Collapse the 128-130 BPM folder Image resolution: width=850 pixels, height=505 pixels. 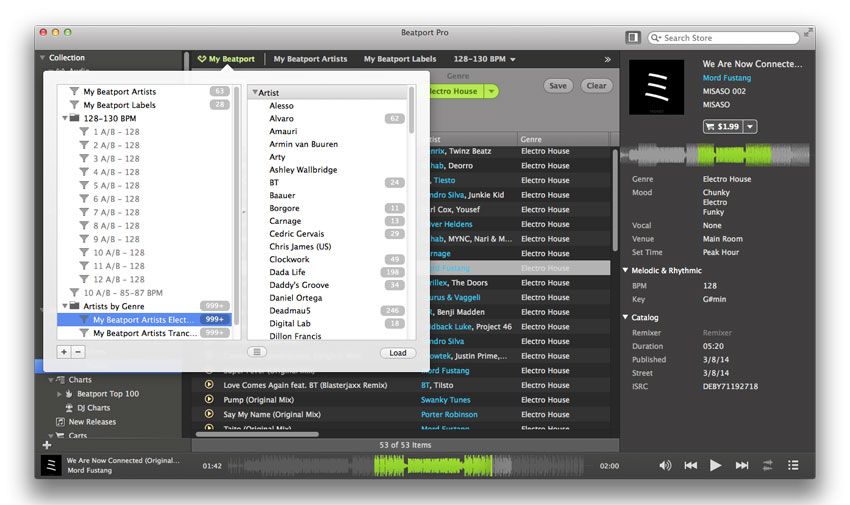coord(65,118)
